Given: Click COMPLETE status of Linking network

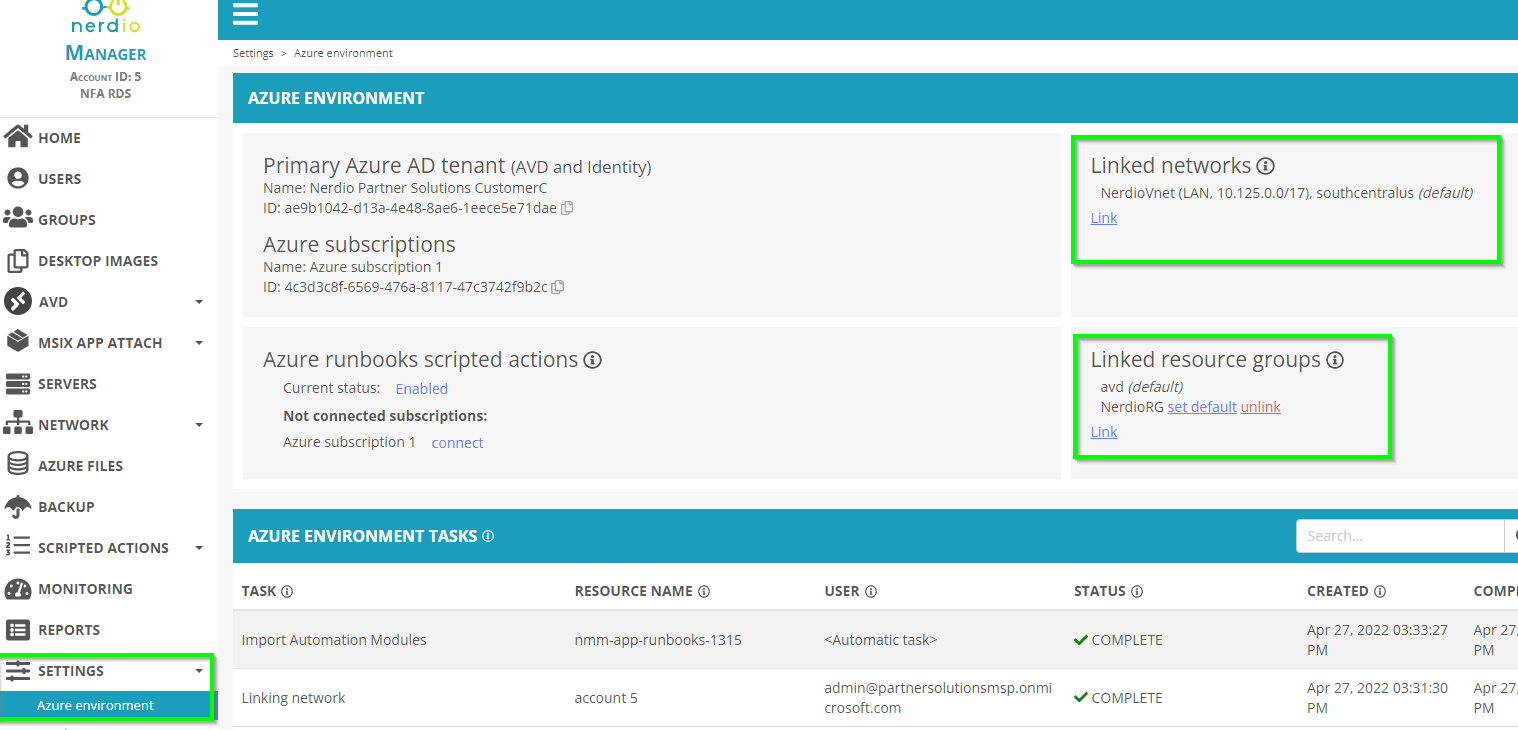Looking at the screenshot, I should point(1118,698).
